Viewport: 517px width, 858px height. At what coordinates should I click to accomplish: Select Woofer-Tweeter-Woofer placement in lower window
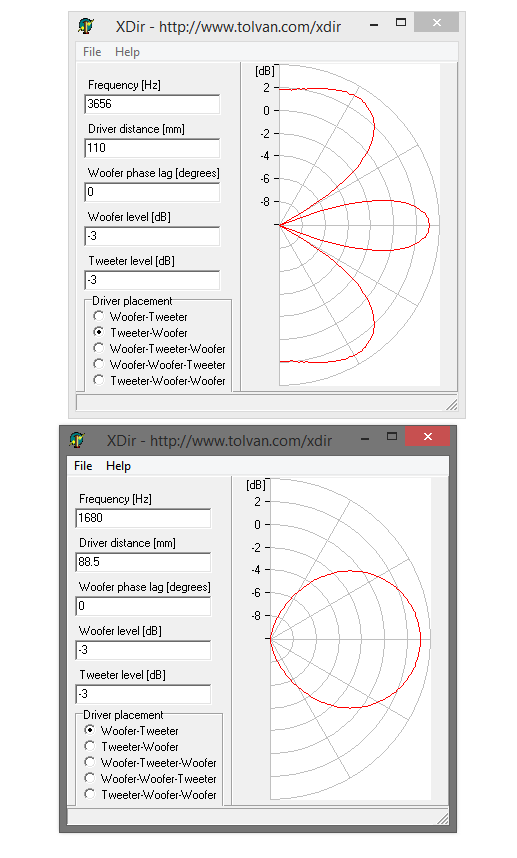[150, 762]
